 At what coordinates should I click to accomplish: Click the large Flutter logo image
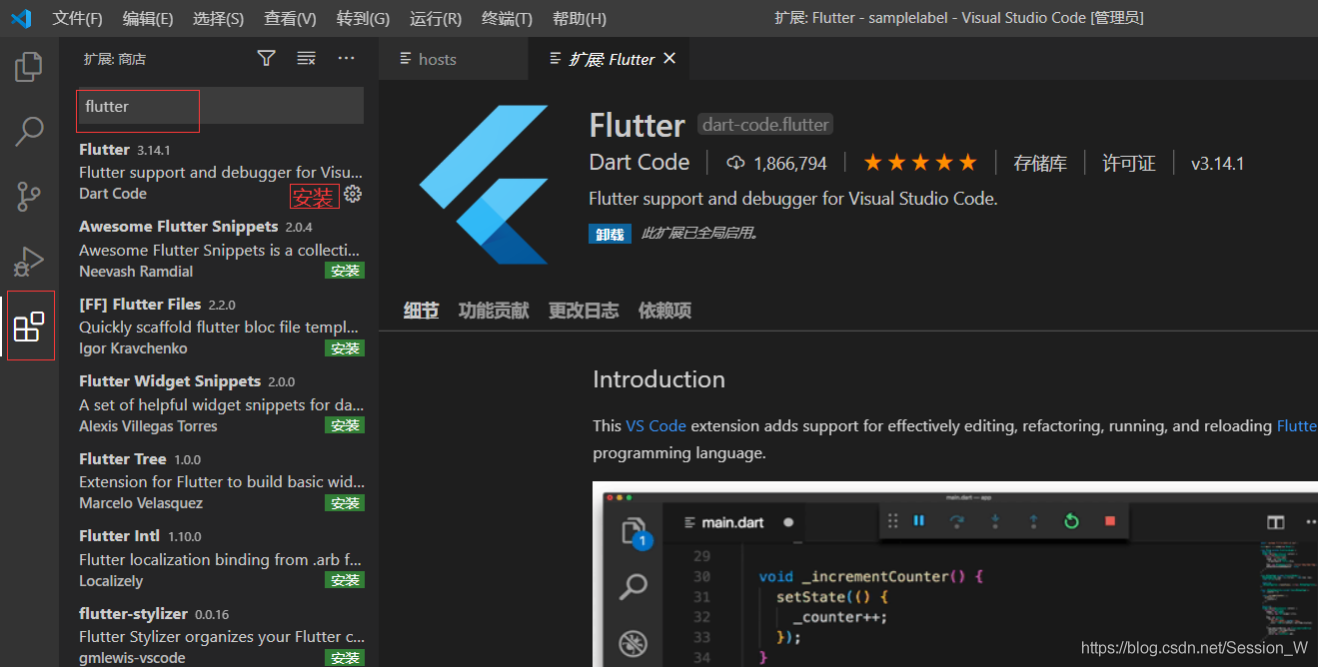(x=485, y=184)
